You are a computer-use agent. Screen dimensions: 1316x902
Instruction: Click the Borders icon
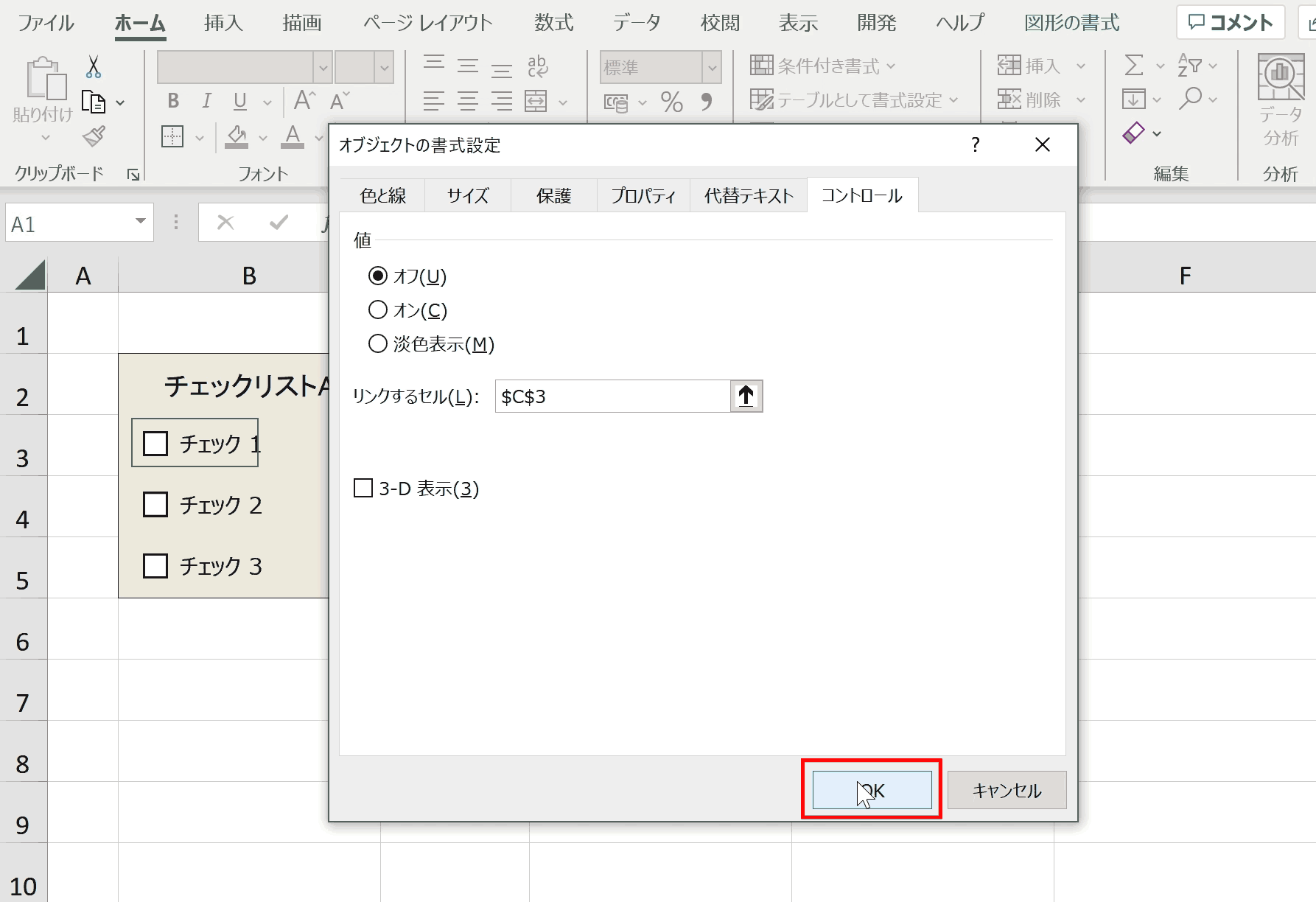pyautogui.click(x=172, y=136)
